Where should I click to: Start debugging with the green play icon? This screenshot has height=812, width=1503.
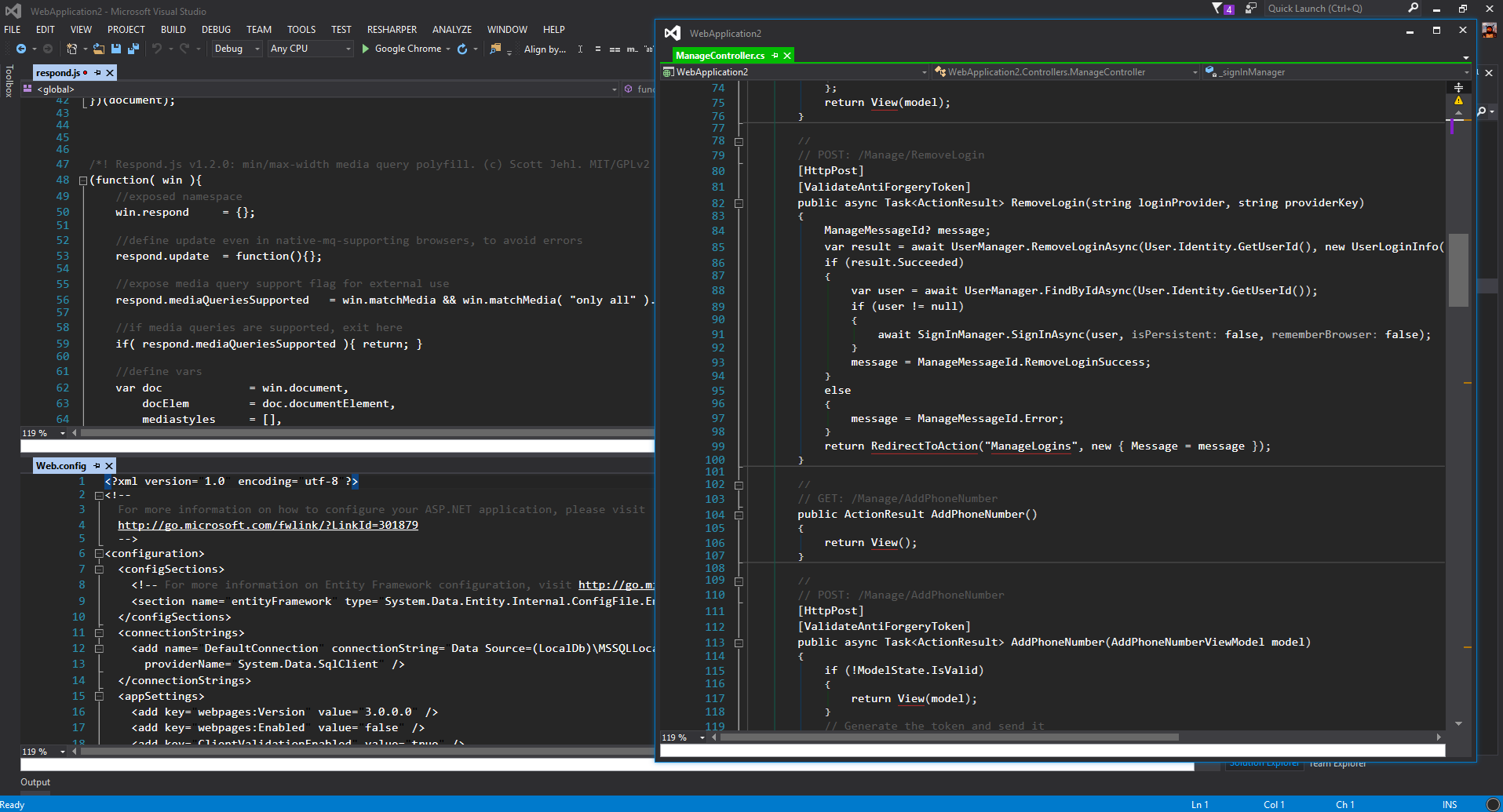click(365, 49)
